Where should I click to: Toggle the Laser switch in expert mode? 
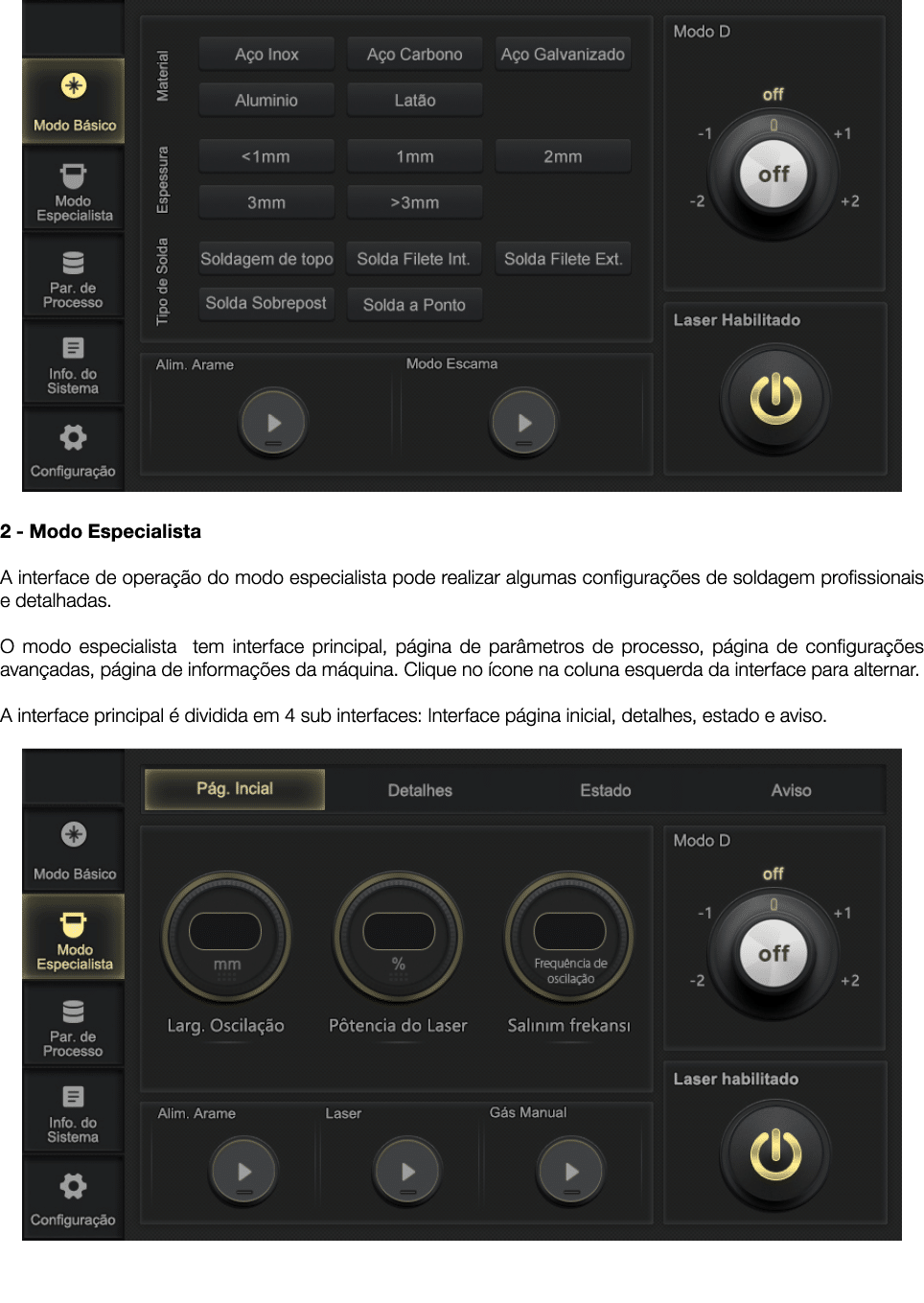(406, 1171)
